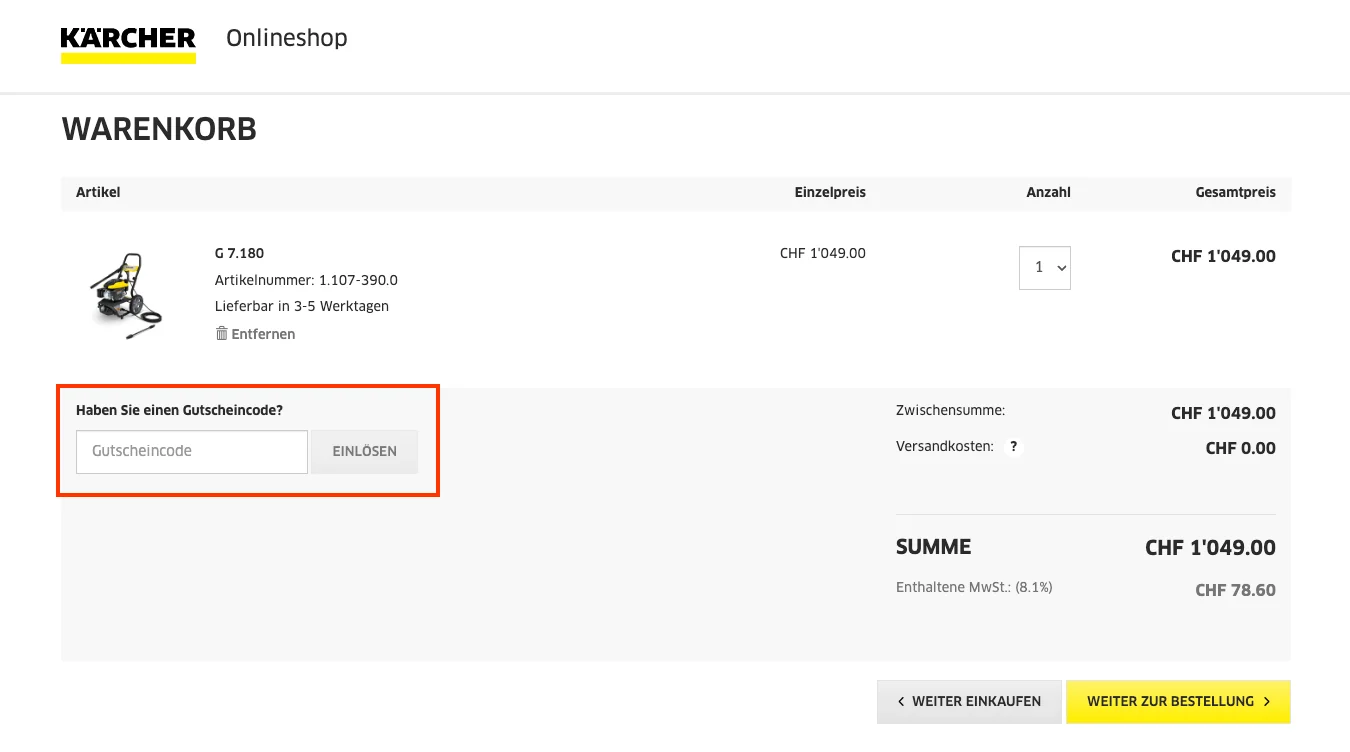Click the MwSt amount CHF 78.60
This screenshot has height=752, width=1350.
point(1235,590)
